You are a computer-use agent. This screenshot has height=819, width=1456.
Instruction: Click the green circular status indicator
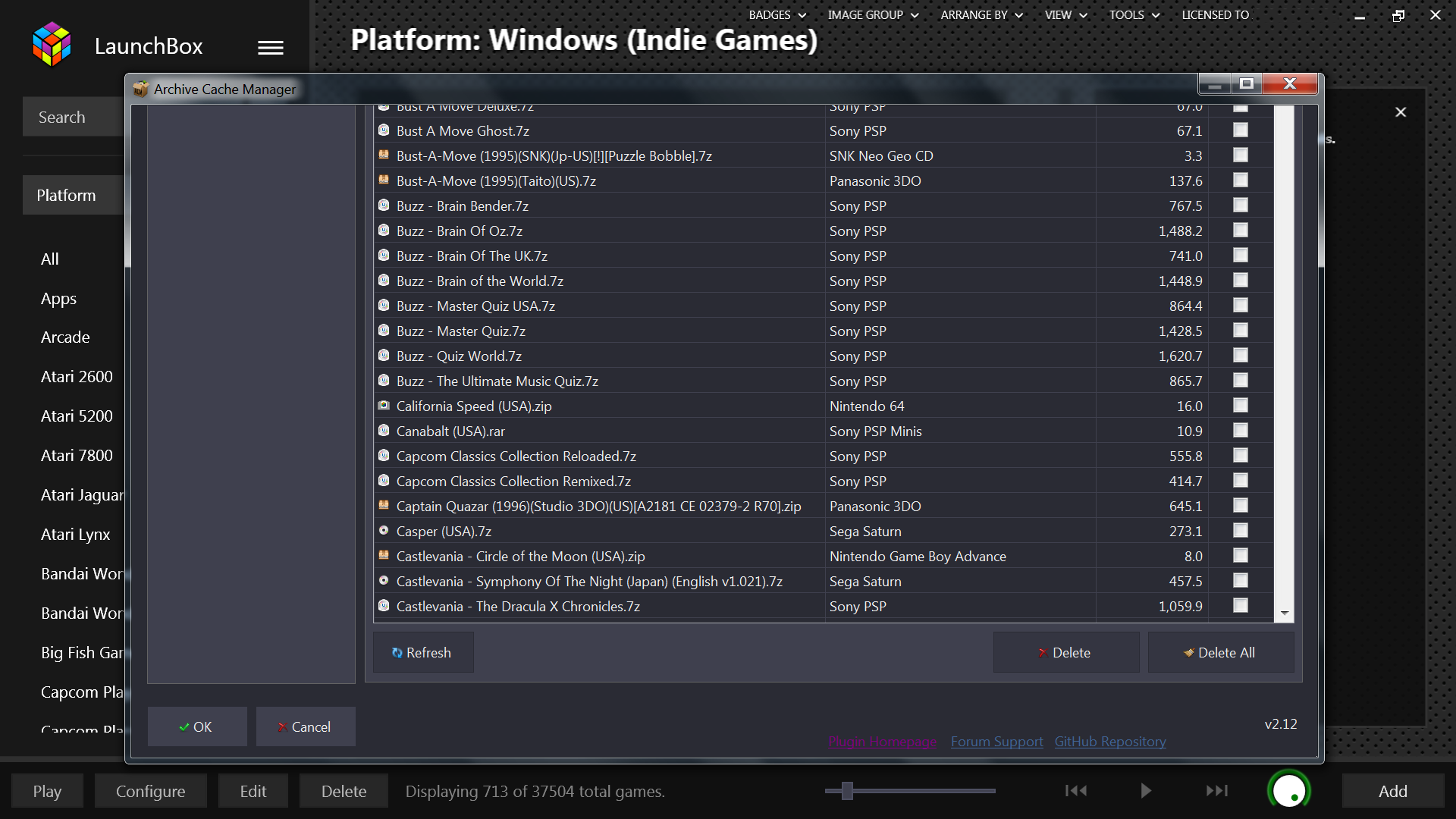(x=1288, y=791)
